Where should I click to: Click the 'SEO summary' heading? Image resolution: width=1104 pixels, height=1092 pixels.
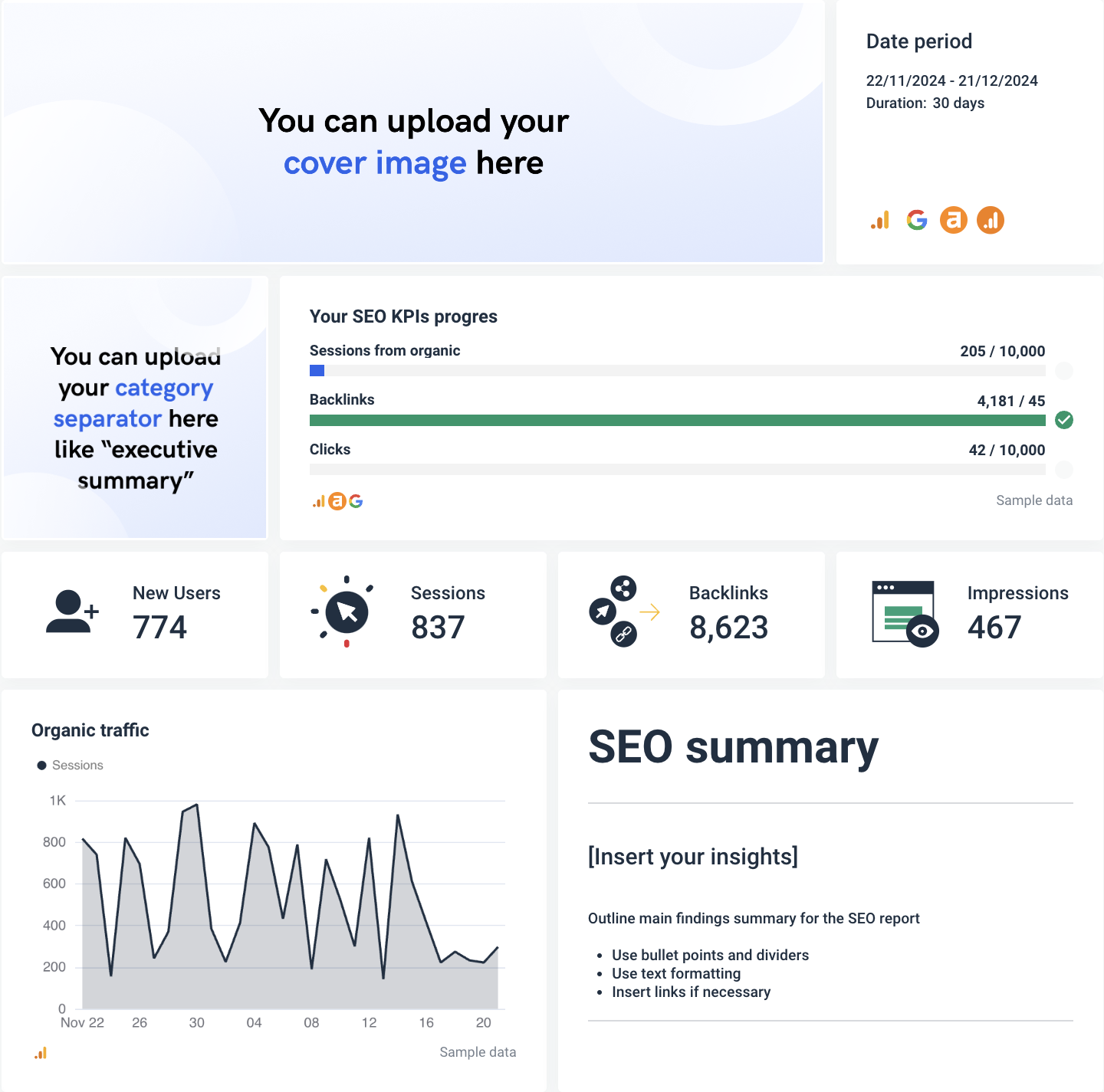coord(733,747)
